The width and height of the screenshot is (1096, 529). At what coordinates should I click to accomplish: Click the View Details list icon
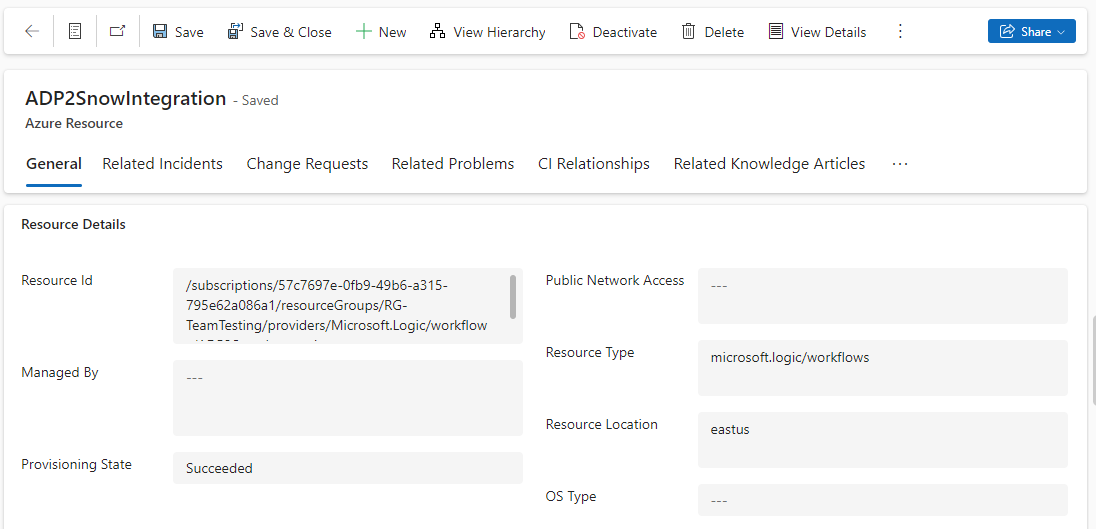click(x=775, y=31)
